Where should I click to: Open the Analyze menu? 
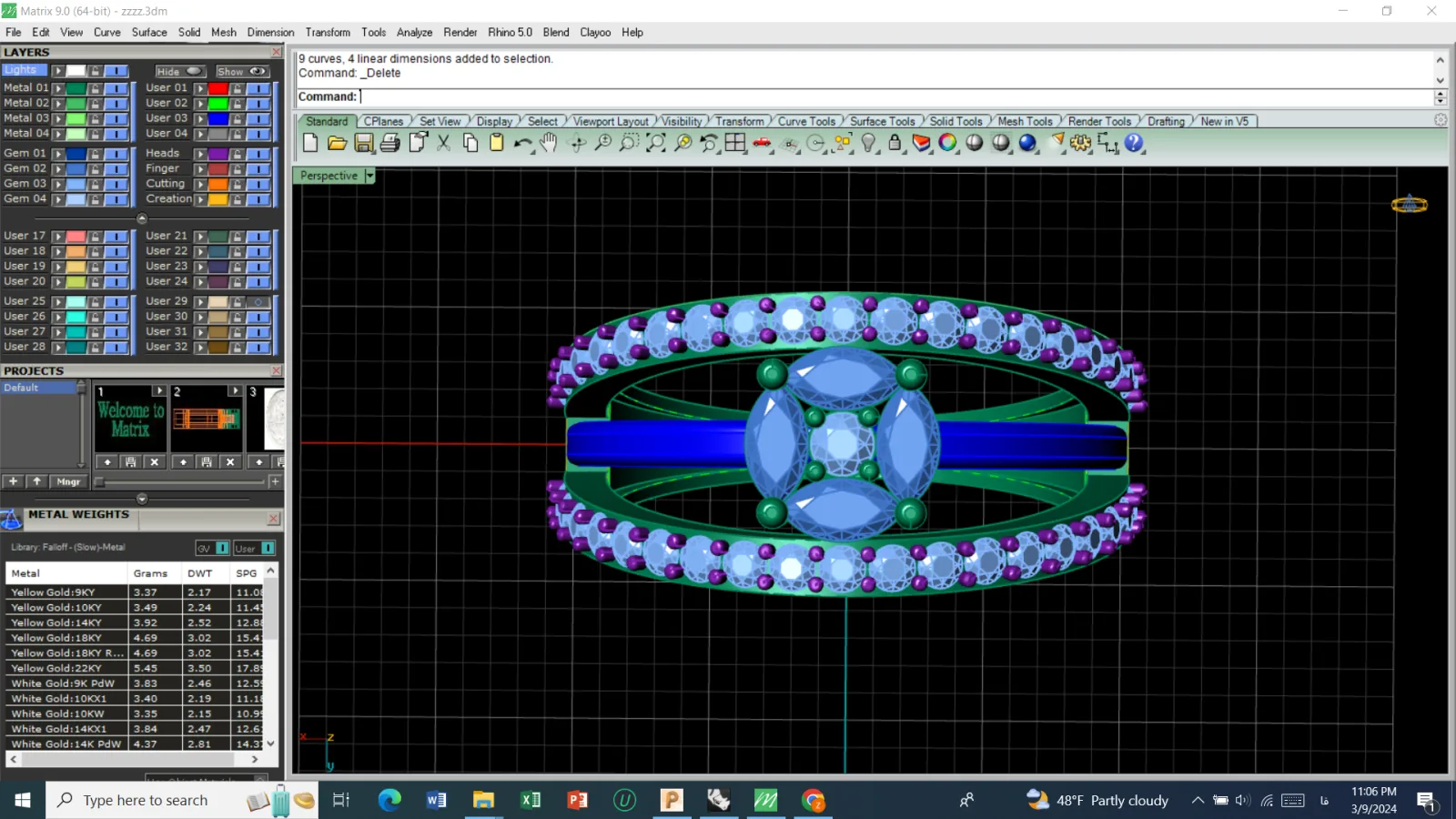coord(414,32)
